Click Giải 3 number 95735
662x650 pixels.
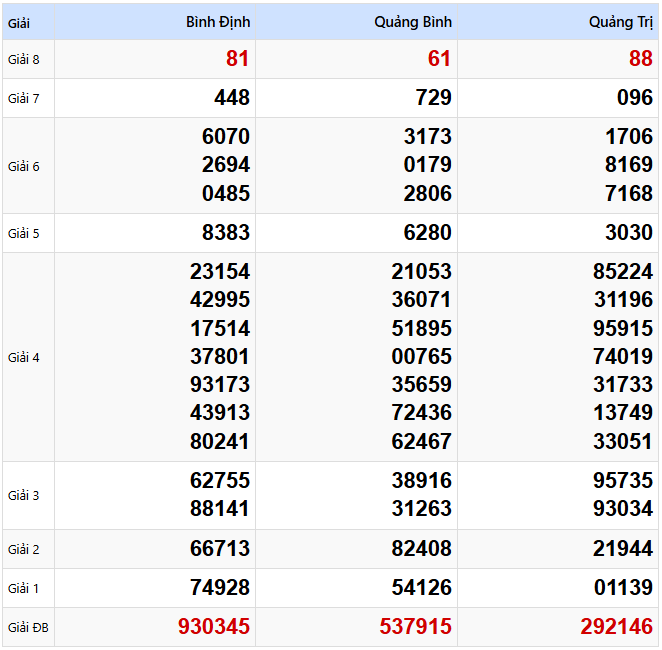(x=622, y=480)
